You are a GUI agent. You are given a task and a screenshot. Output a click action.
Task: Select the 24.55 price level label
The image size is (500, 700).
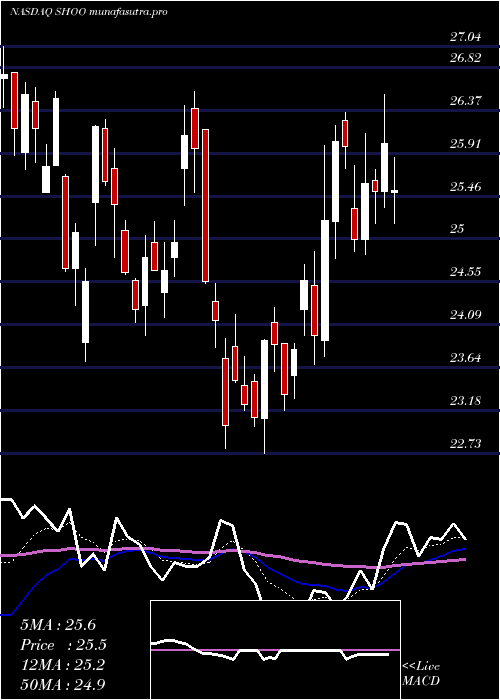coord(466,272)
